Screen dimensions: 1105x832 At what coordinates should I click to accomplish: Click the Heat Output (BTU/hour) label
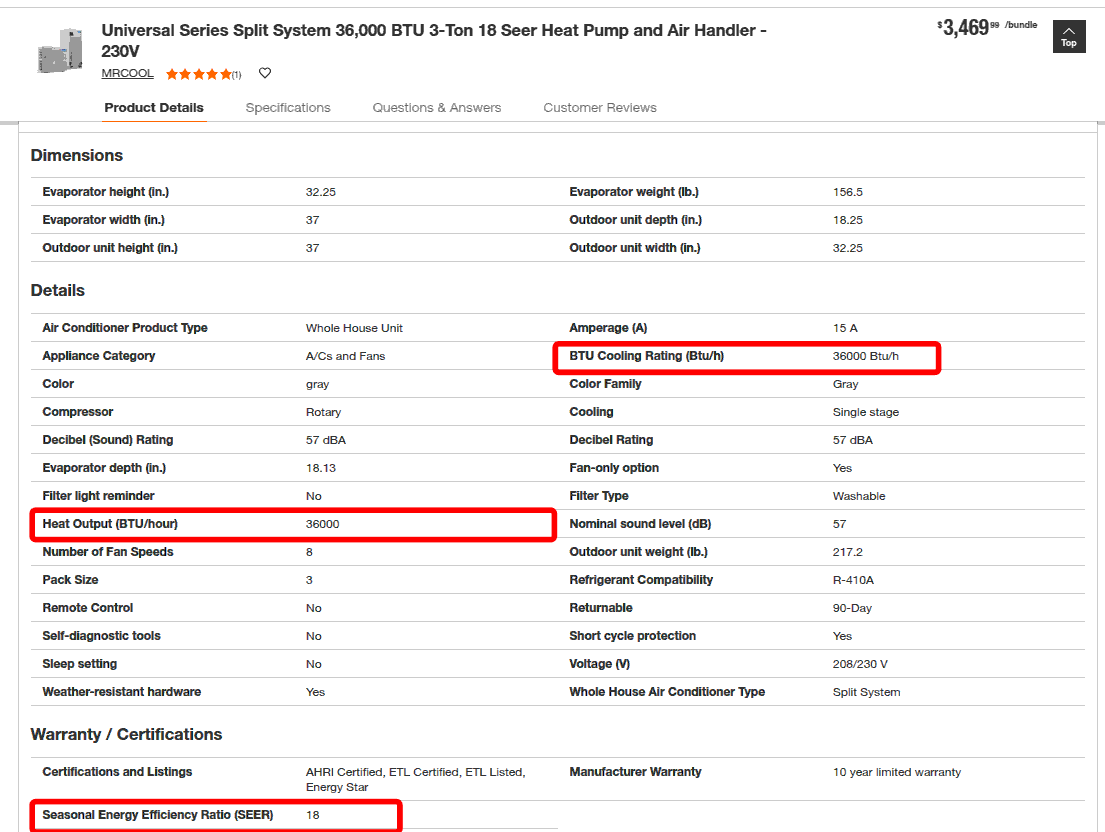[110, 524]
